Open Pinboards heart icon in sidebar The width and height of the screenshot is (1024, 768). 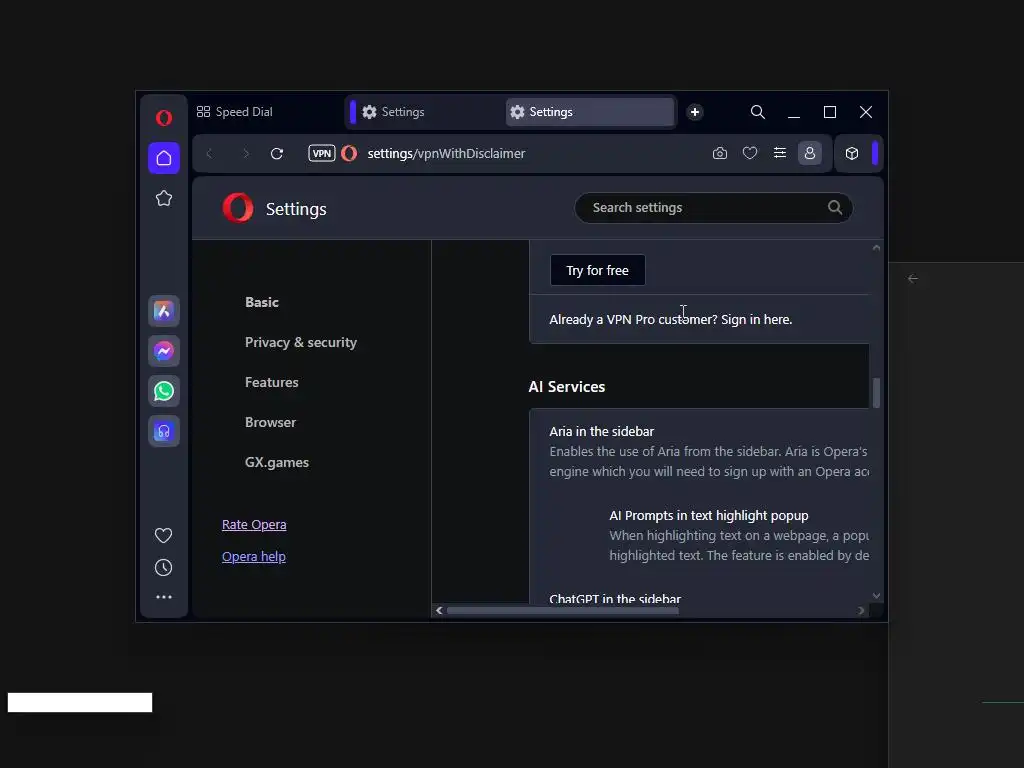pos(163,536)
